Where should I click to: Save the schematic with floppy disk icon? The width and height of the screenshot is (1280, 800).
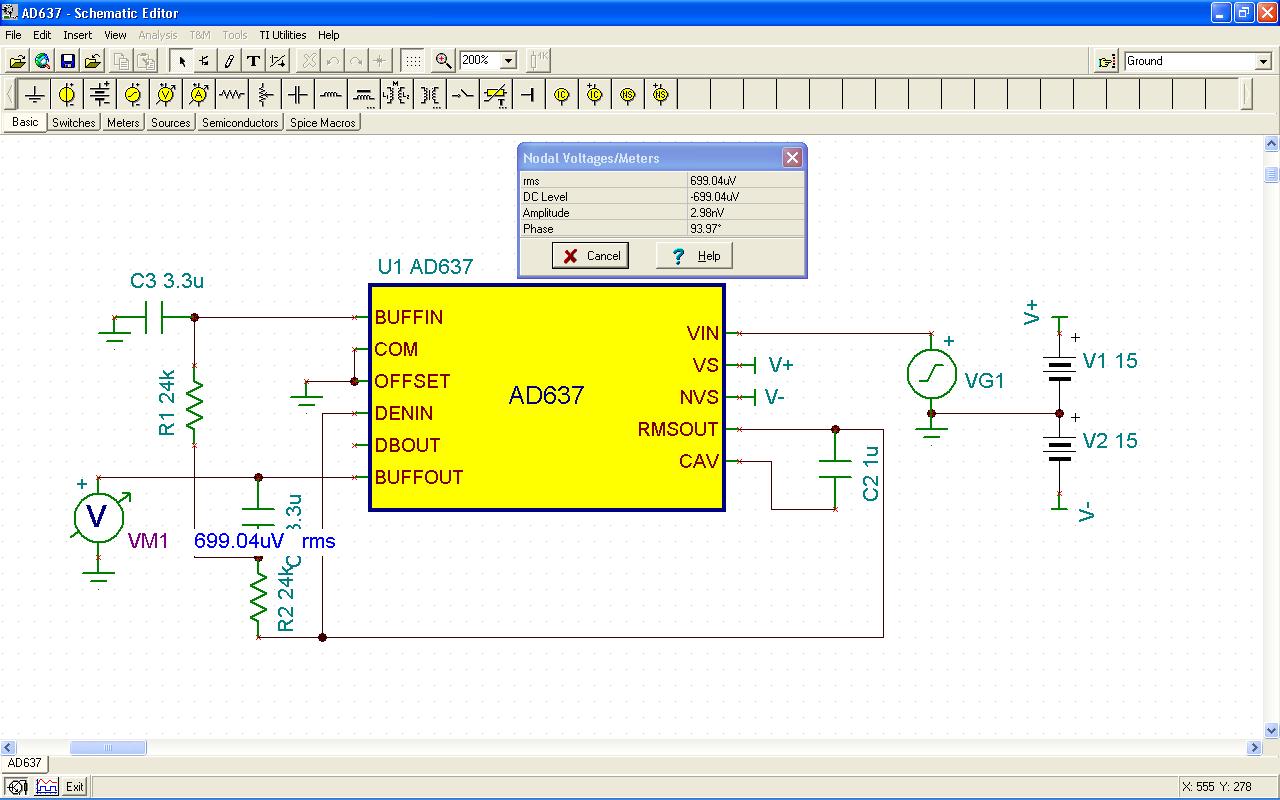(68, 61)
